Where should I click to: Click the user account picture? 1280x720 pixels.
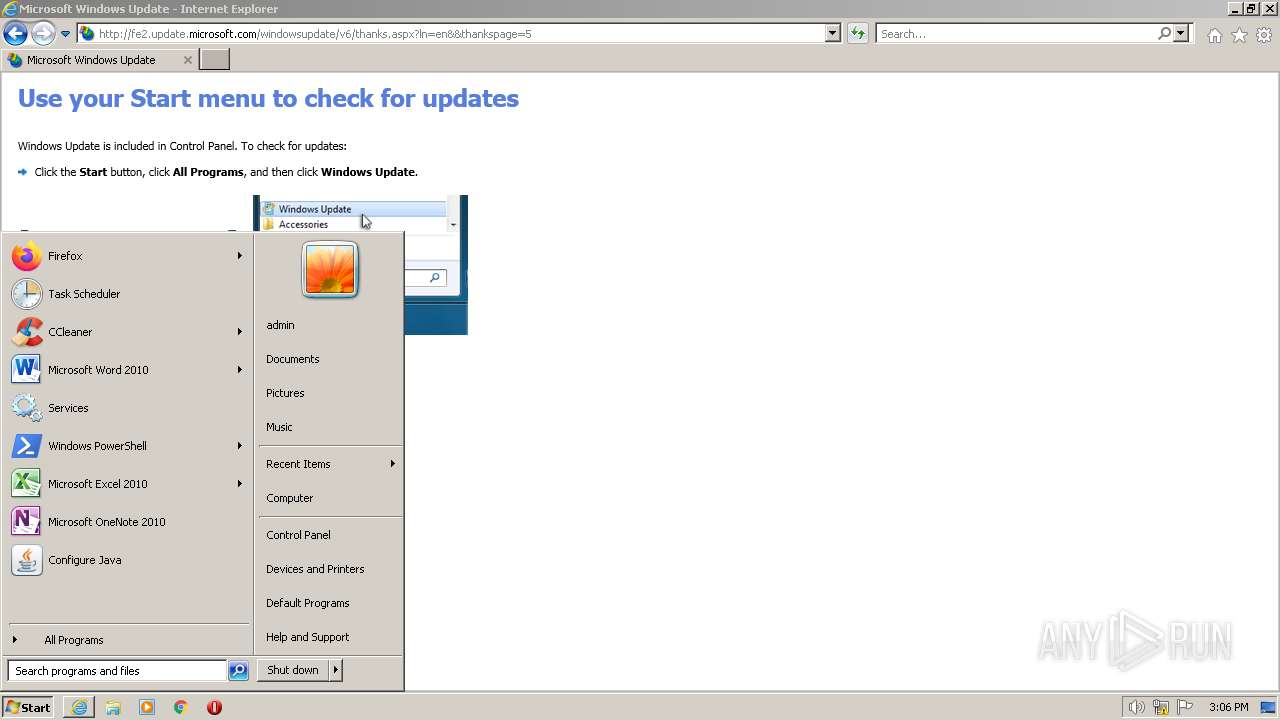coord(330,270)
